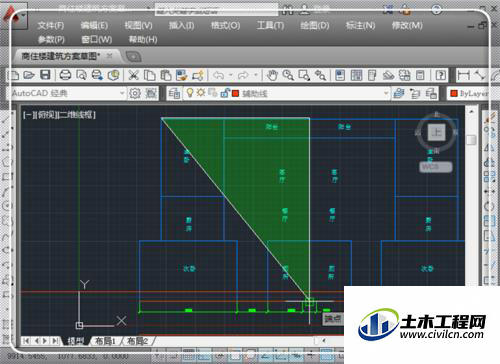
Task: Click the Zoom Window icon
Action: tap(304, 75)
